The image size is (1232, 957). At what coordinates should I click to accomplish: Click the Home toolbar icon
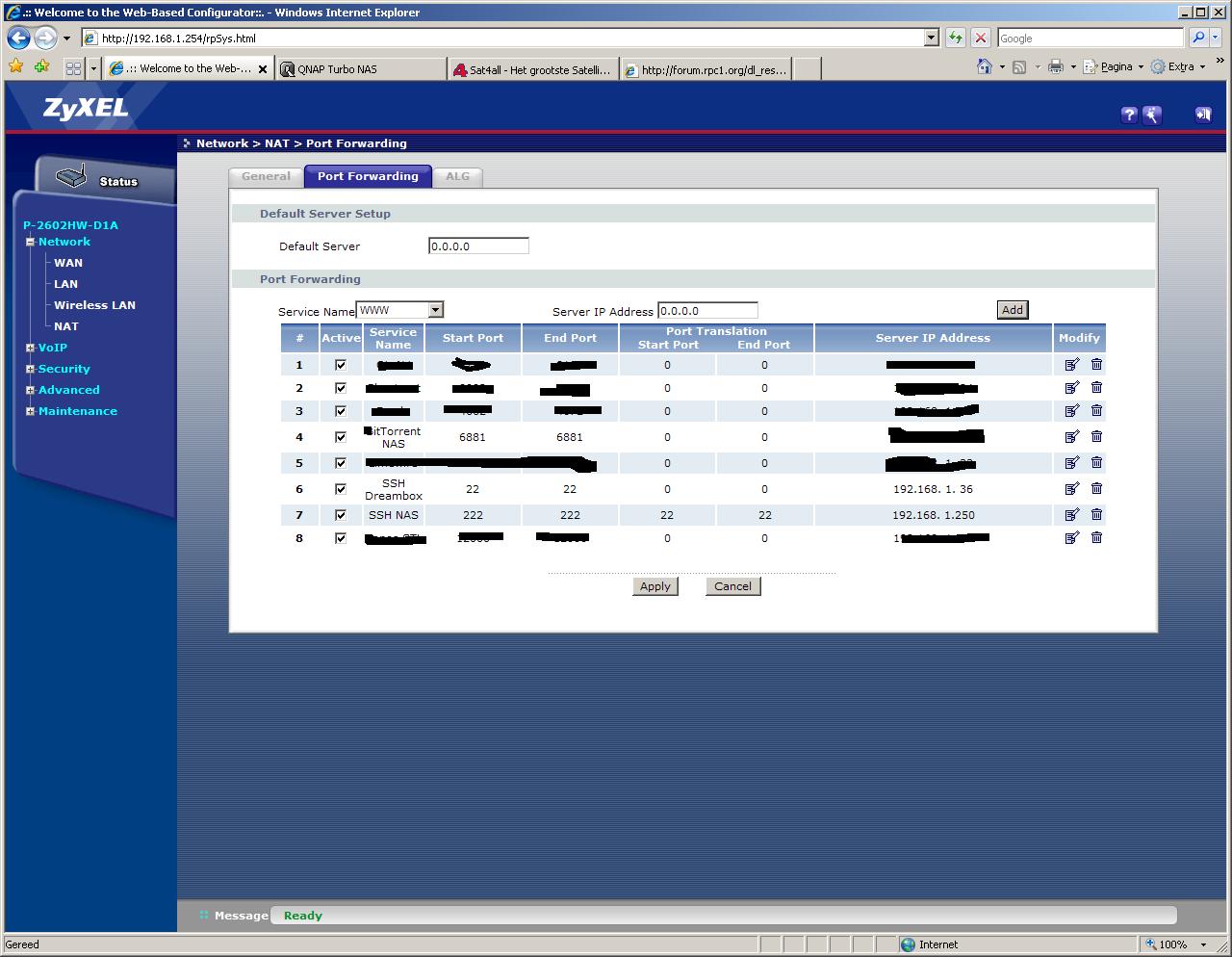pos(984,66)
